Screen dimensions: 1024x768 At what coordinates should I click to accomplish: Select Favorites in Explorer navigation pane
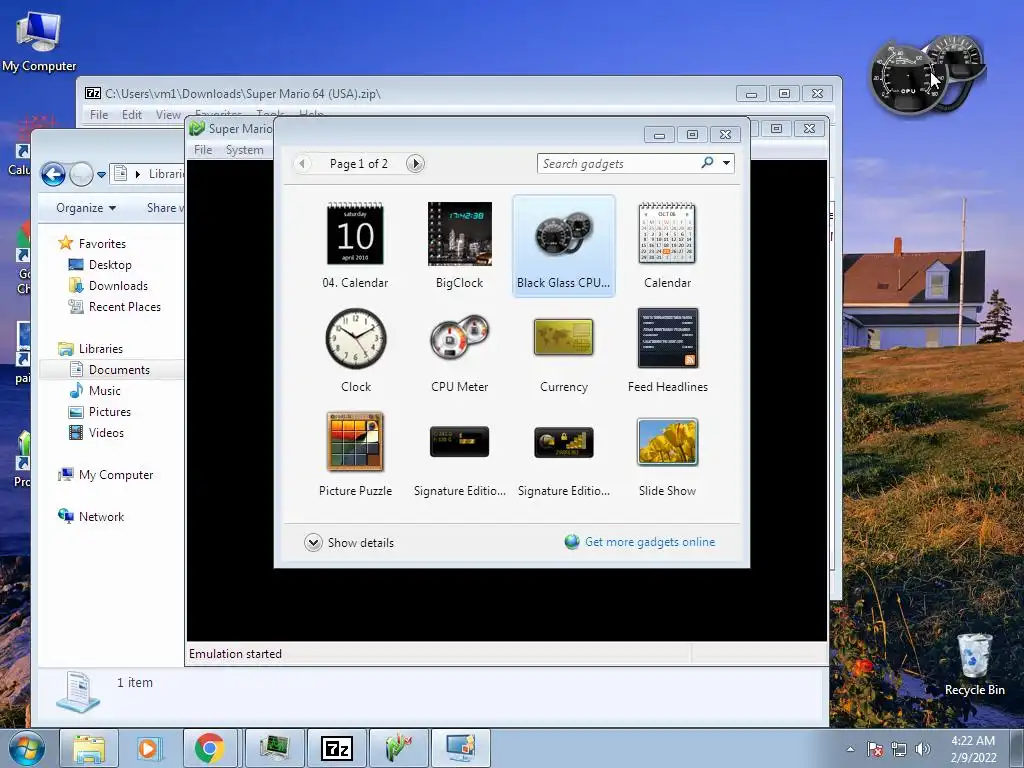(102, 244)
